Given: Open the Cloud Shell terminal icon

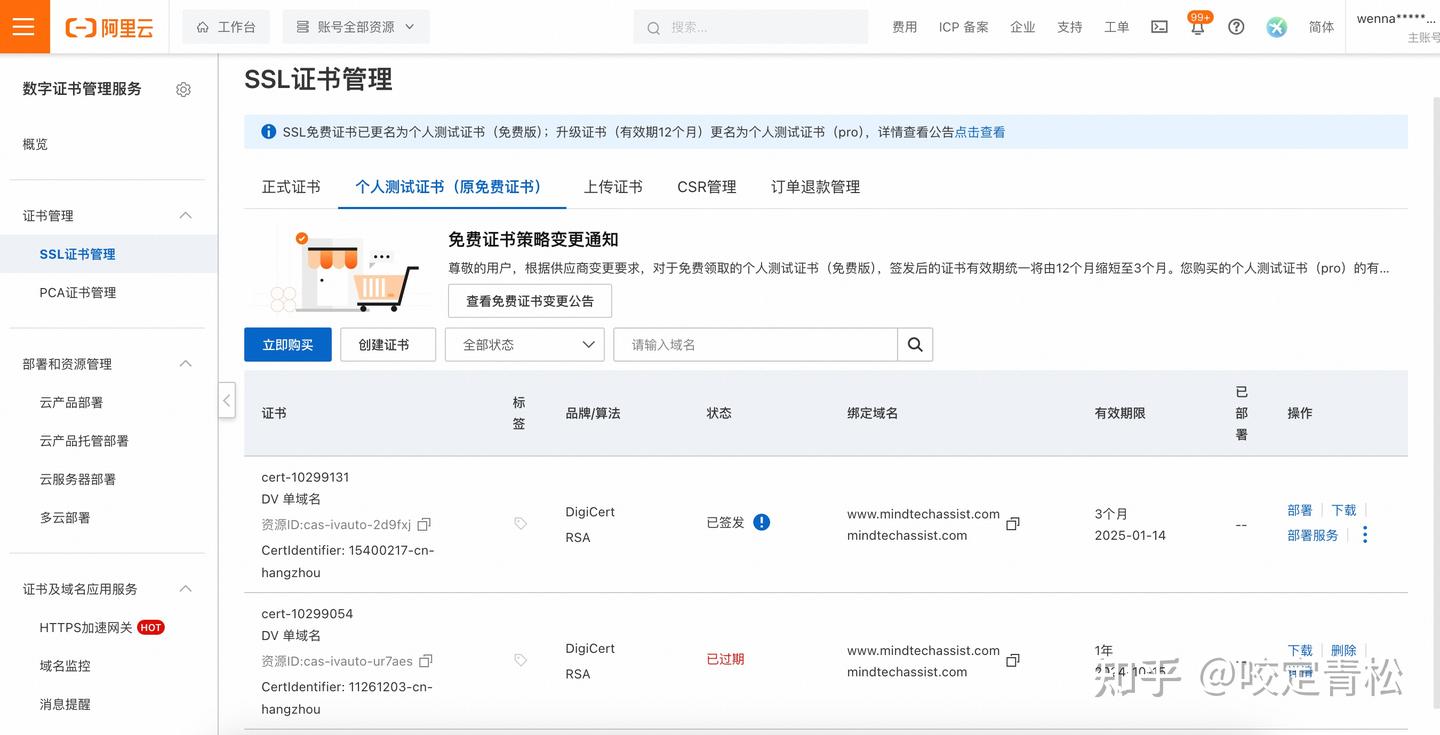Looking at the screenshot, I should pyautogui.click(x=1159, y=27).
